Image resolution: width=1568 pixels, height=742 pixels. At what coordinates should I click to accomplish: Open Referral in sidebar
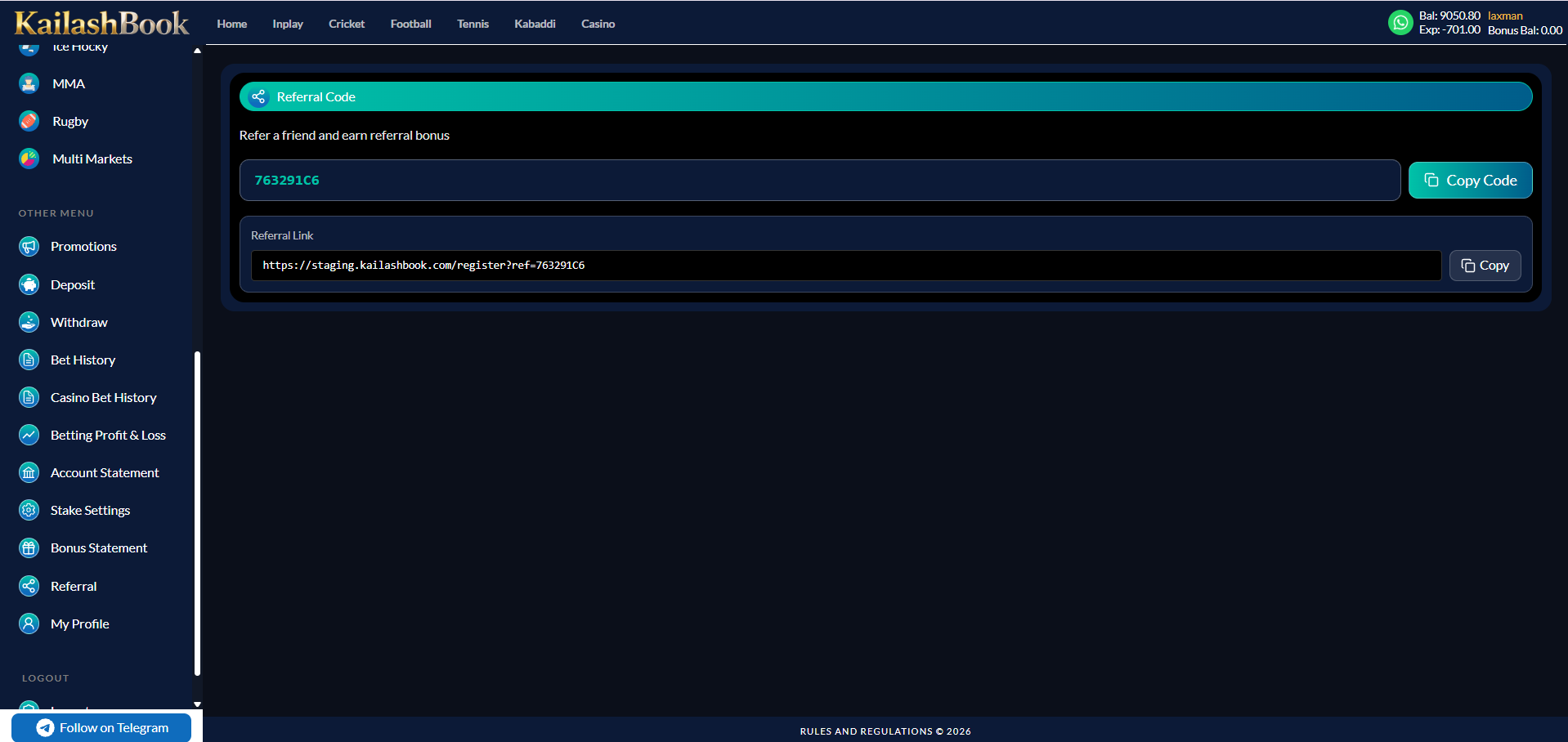click(74, 586)
